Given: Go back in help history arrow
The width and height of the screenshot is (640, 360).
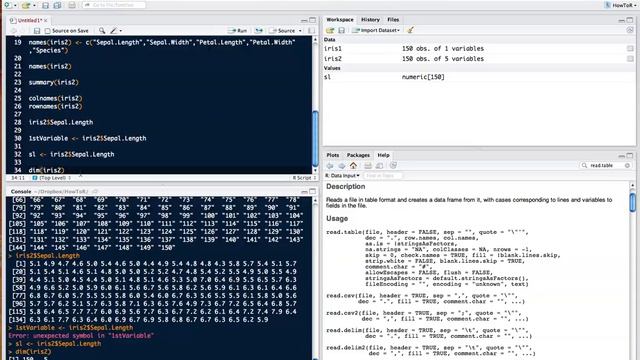Looking at the screenshot, I should click(330, 166).
